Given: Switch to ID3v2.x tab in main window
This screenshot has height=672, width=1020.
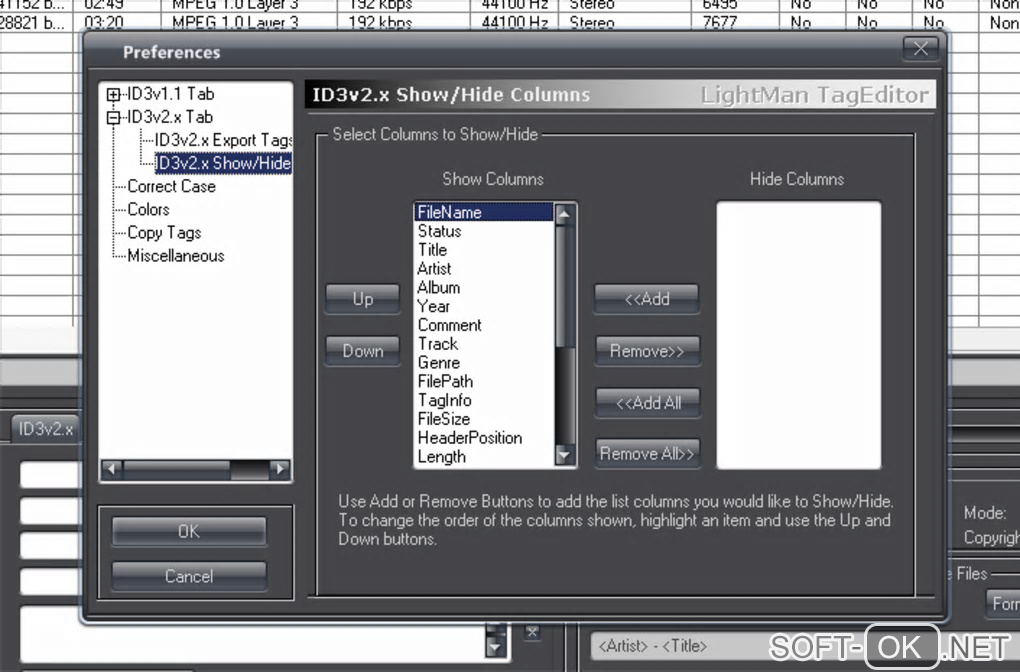Looking at the screenshot, I should pyautogui.click(x=44, y=429).
